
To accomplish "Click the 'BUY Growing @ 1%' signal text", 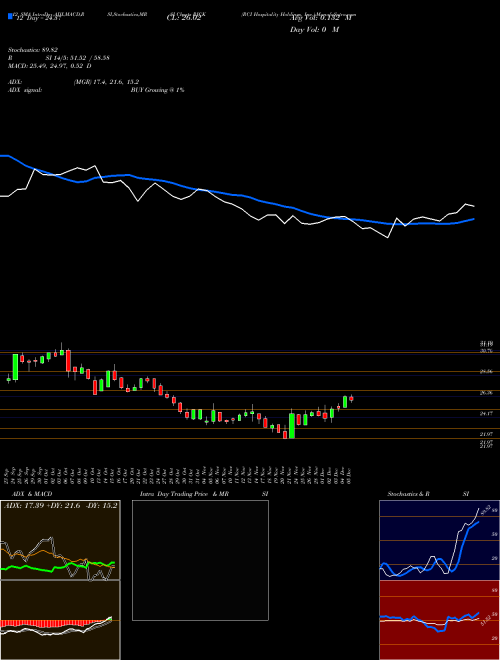I will point(157,90).
